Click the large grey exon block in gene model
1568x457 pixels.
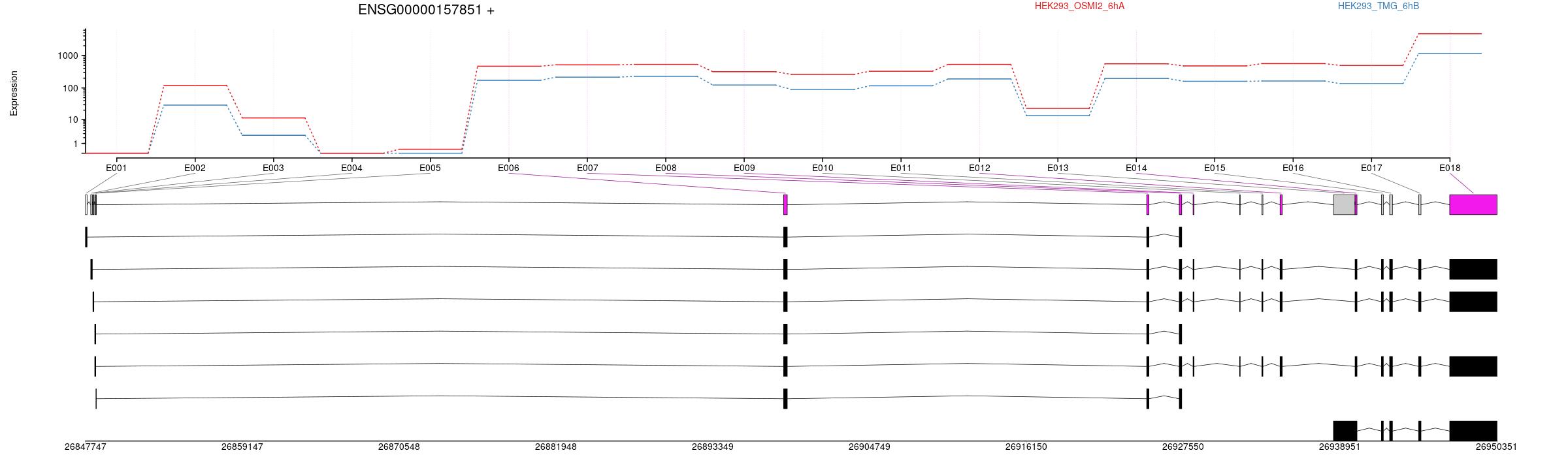[1344, 204]
